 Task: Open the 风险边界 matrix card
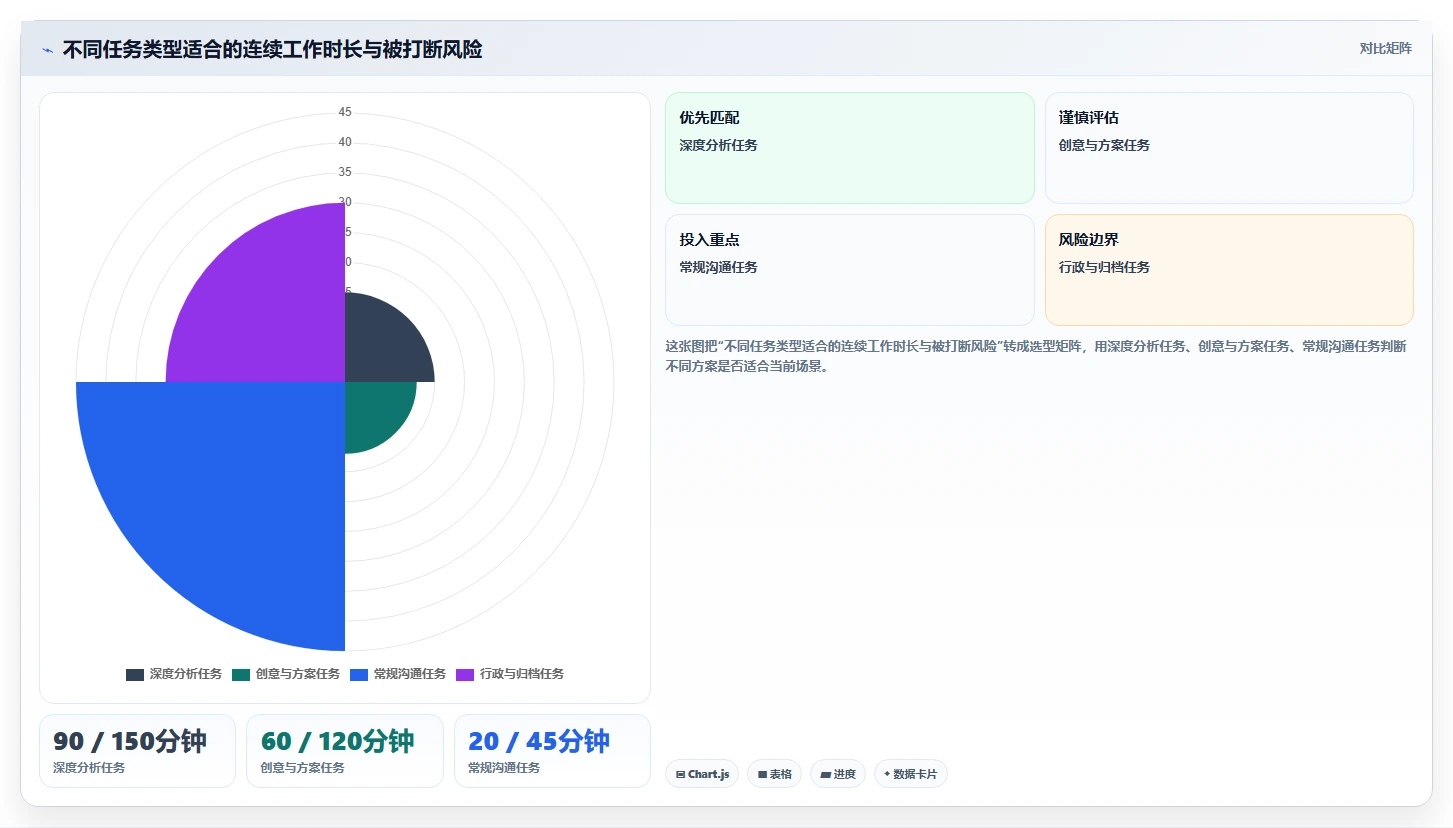coord(1229,270)
